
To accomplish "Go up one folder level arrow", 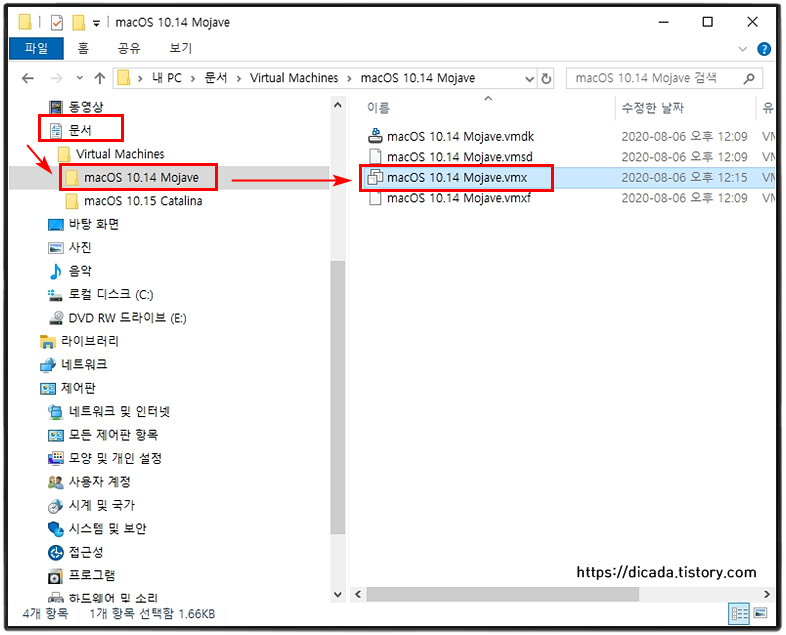I will 100,78.
